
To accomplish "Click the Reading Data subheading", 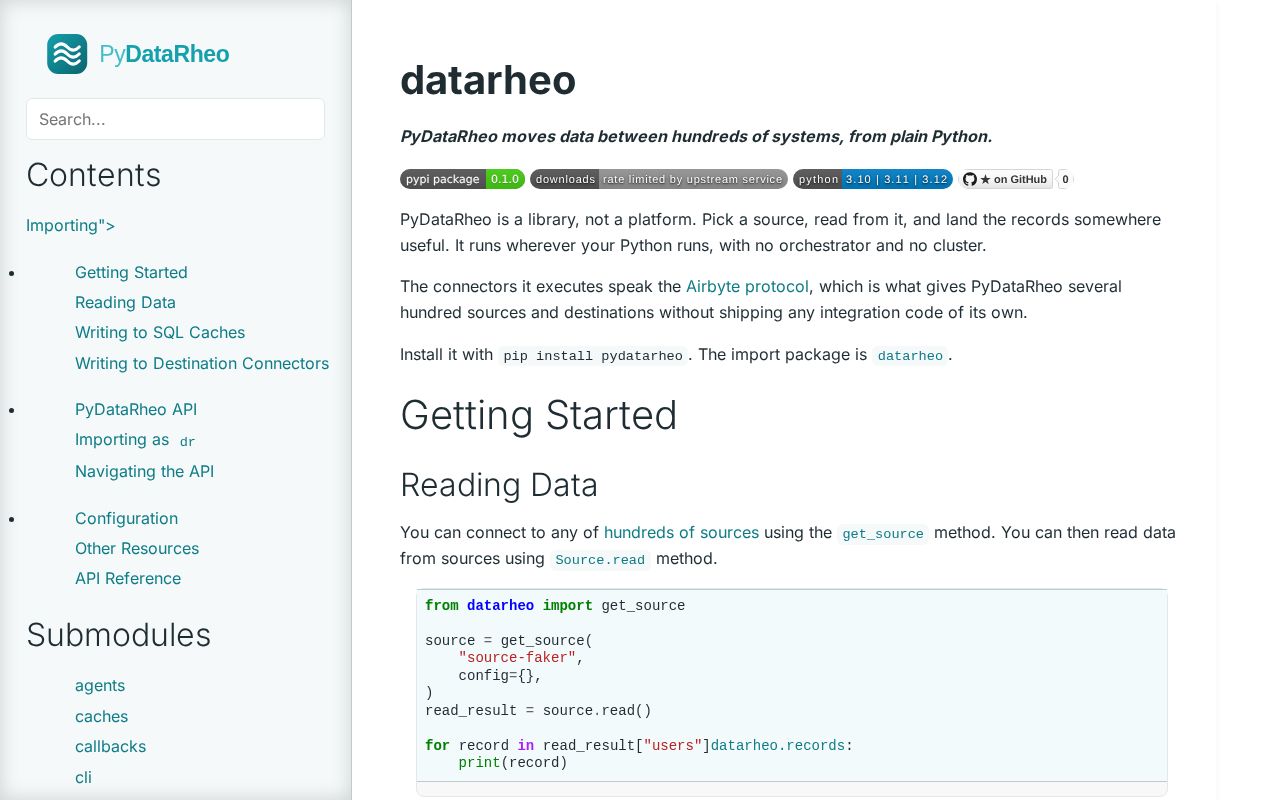I will 499,485.
